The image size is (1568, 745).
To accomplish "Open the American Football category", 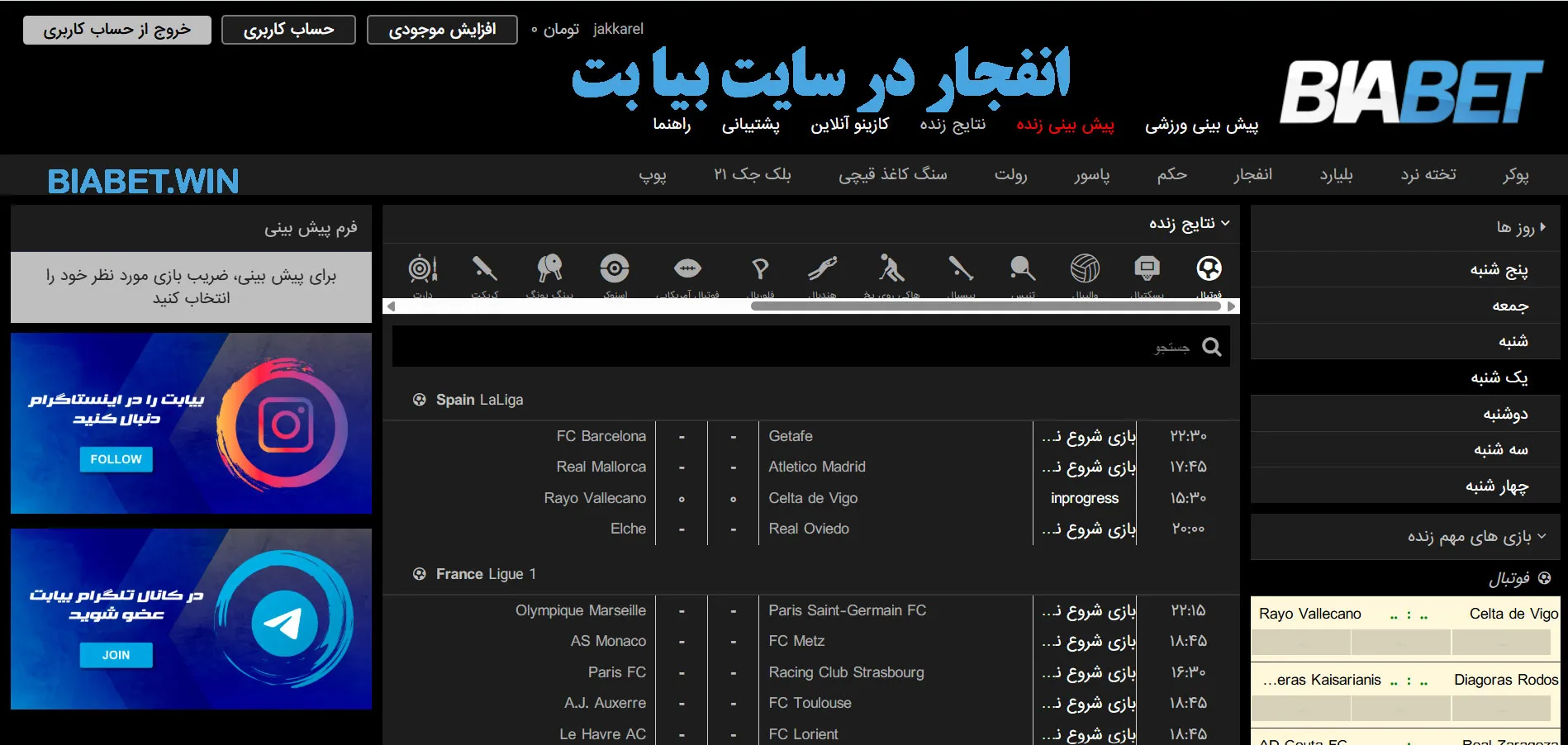I will coord(687,268).
